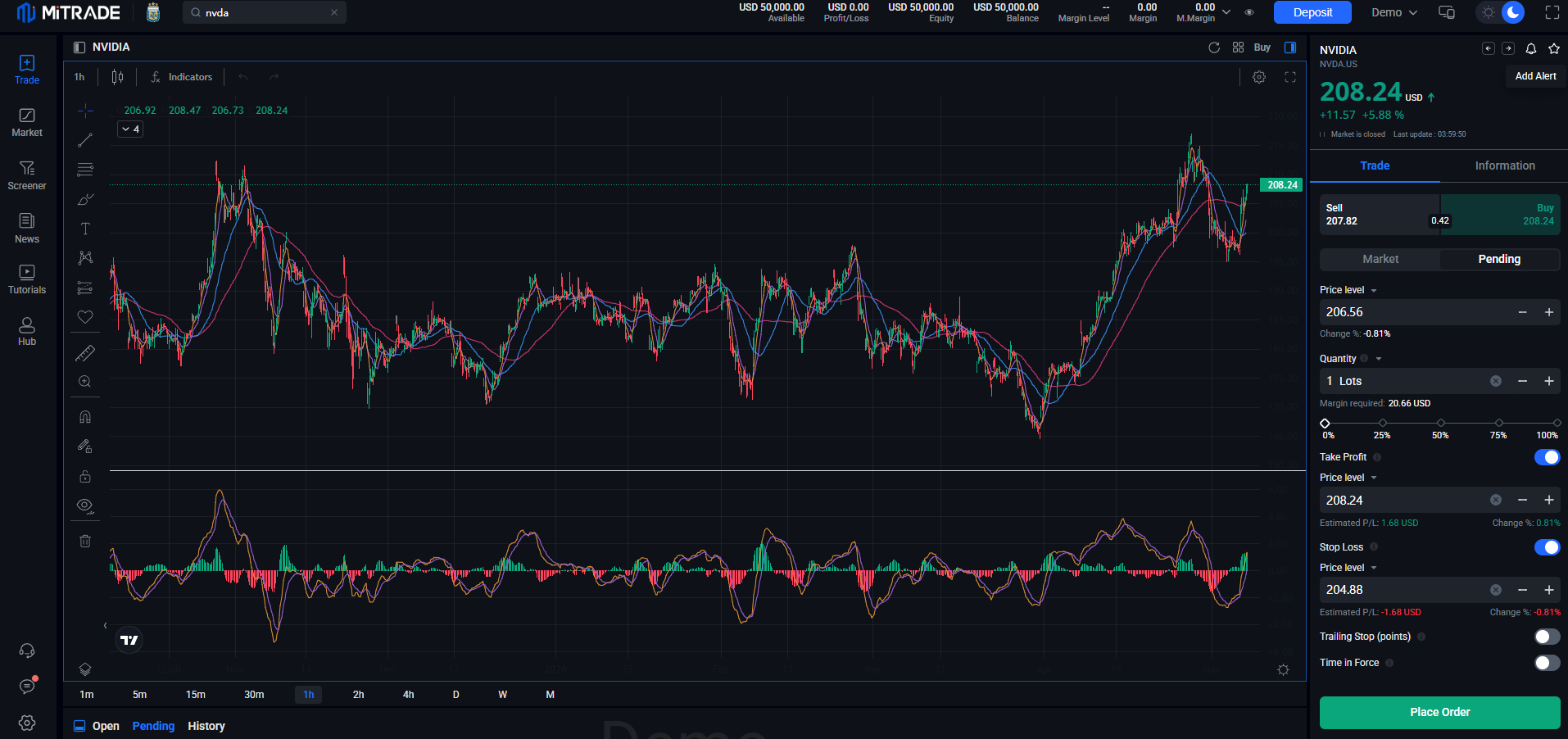Click the Place Order button
Image resolution: width=1568 pixels, height=739 pixels.
coord(1439,712)
